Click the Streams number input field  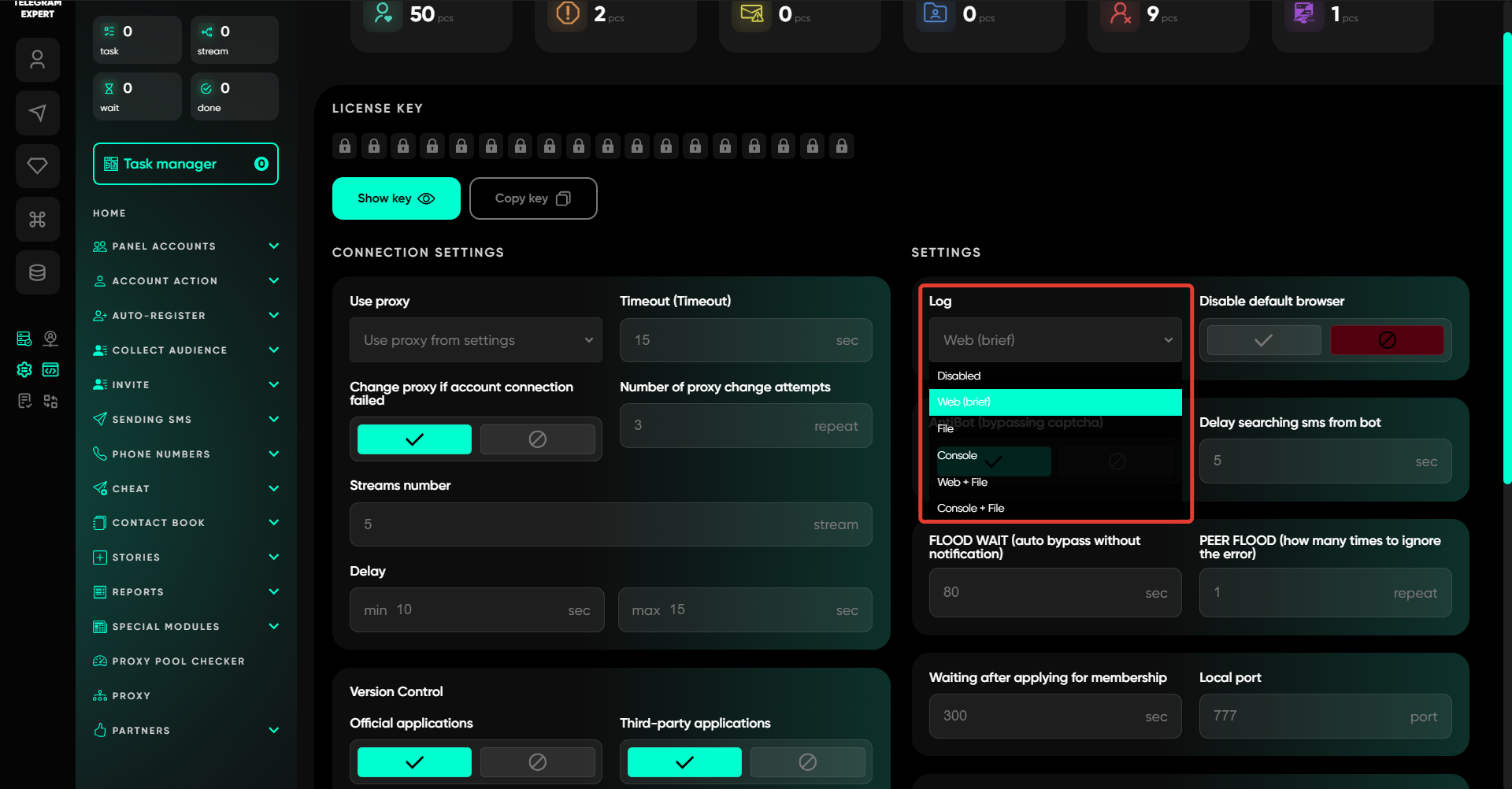tap(610, 524)
